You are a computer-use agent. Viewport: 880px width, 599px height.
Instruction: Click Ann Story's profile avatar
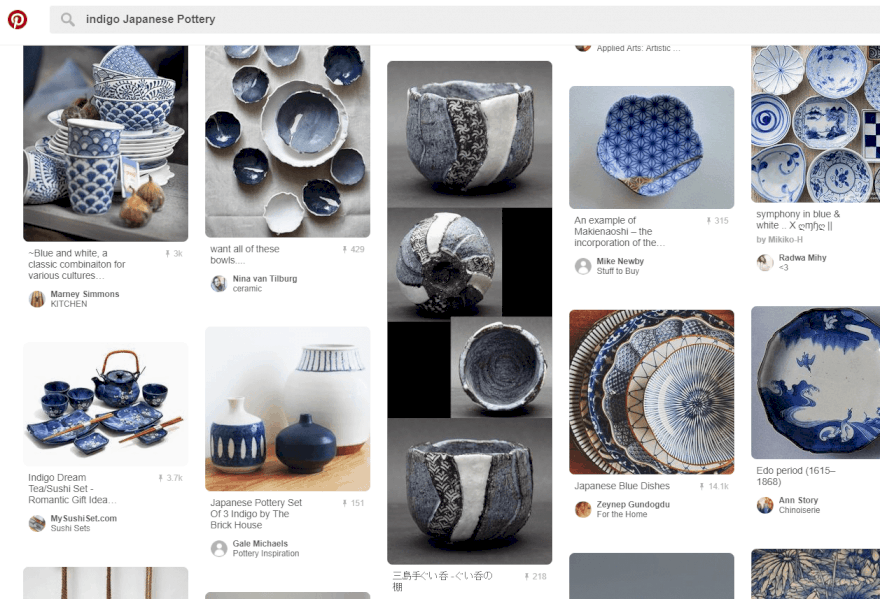pyautogui.click(x=765, y=505)
